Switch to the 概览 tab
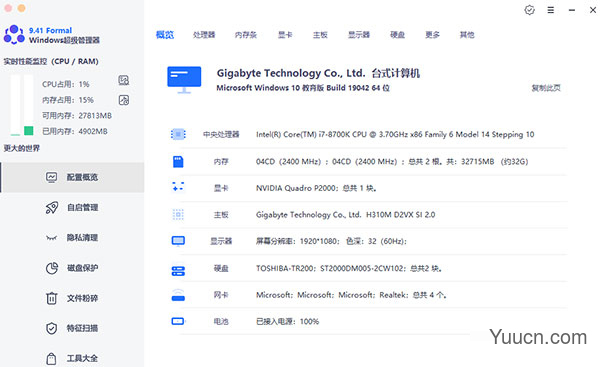The image size is (600, 367). click(165, 35)
